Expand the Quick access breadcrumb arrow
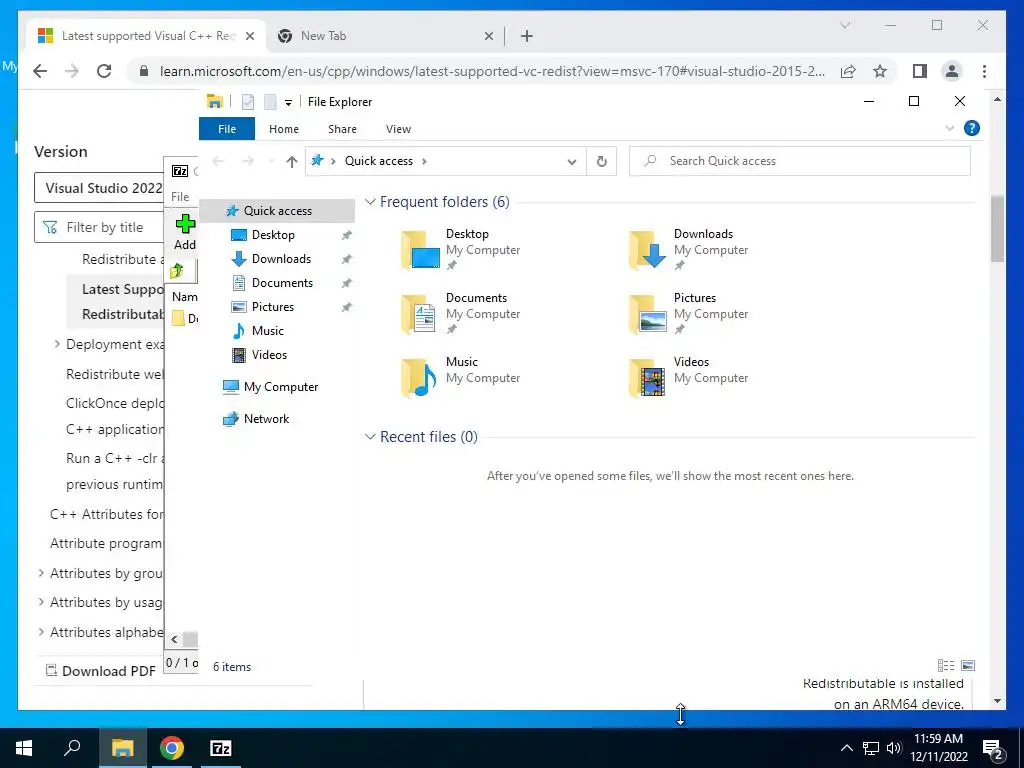The height and width of the screenshot is (768, 1024). click(424, 161)
